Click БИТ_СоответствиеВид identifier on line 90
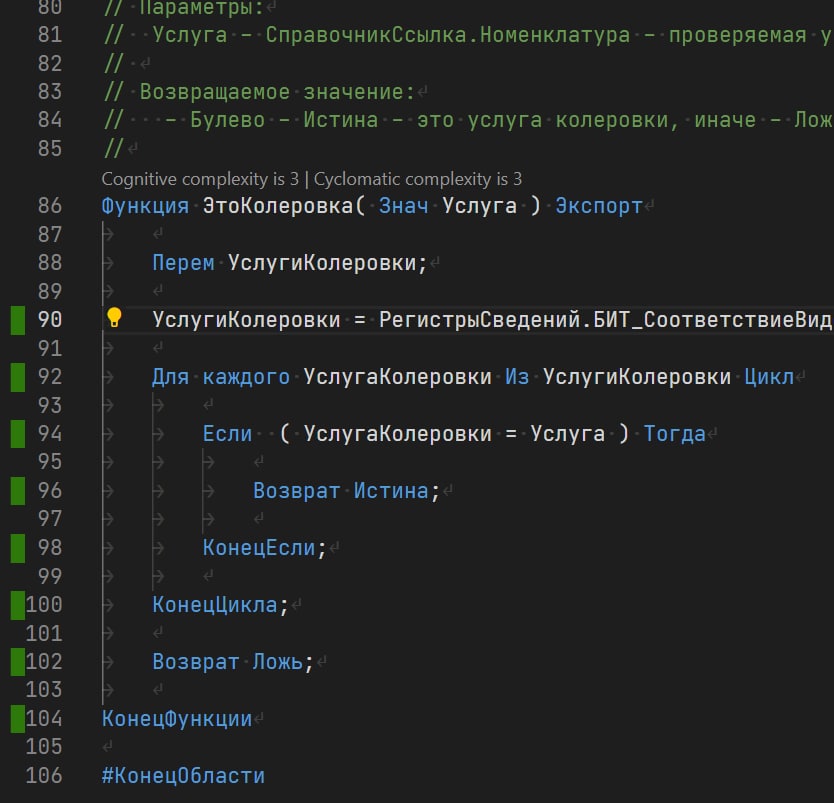The width and height of the screenshot is (834, 803). 713,320
